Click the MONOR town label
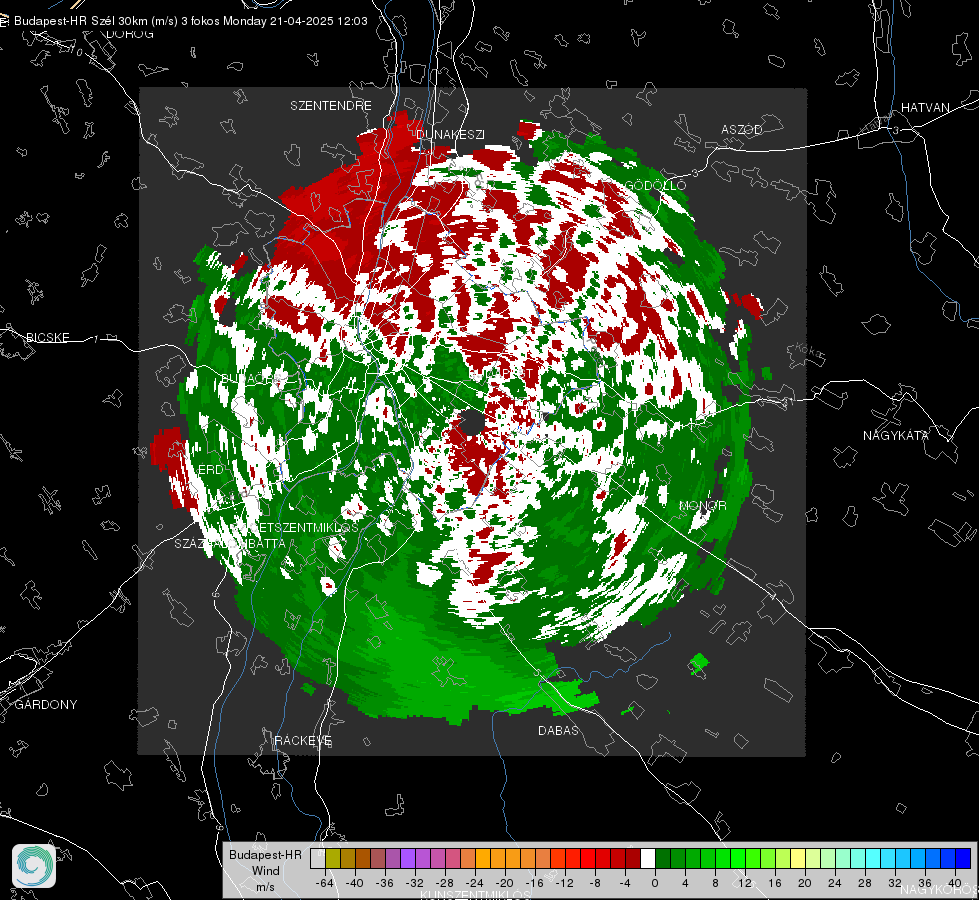Image resolution: width=979 pixels, height=900 pixels. tap(702, 505)
